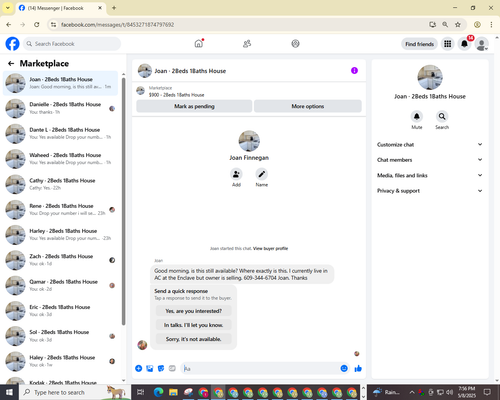Expand Media, files and links section

point(430,175)
